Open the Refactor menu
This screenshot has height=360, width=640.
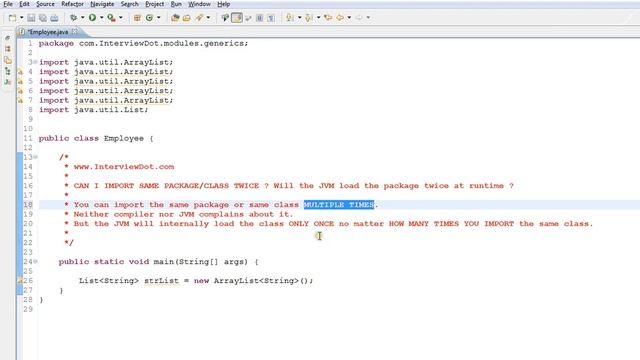72,4
